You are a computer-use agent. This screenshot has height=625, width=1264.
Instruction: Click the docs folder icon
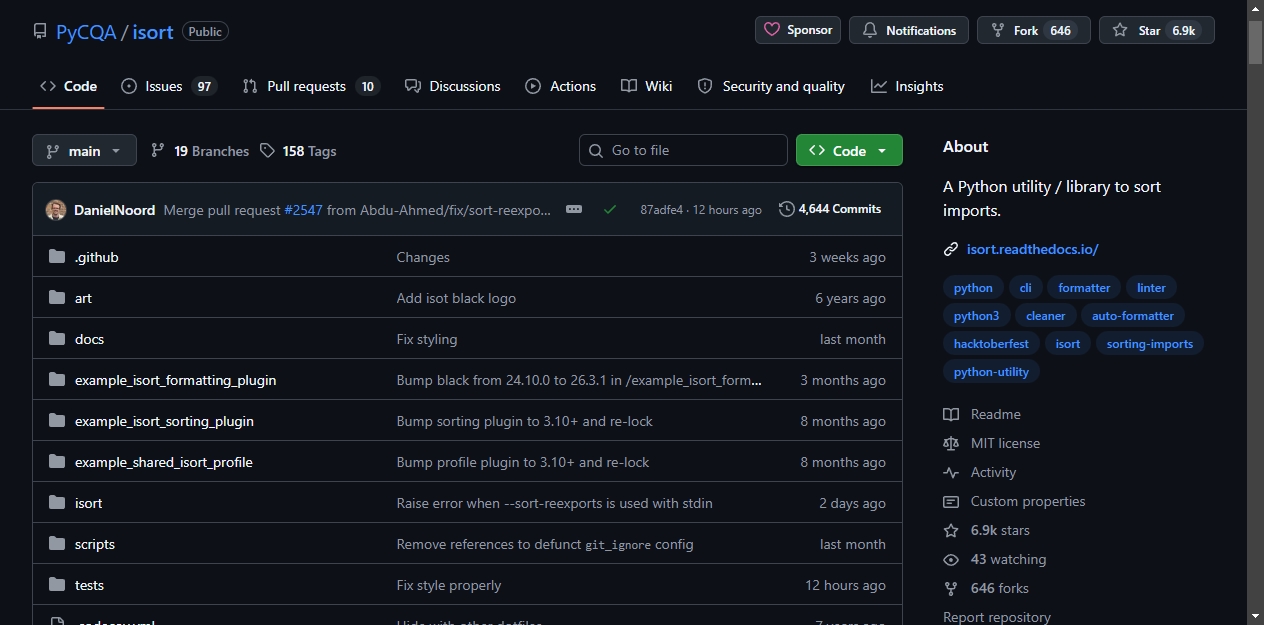pos(57,339)
